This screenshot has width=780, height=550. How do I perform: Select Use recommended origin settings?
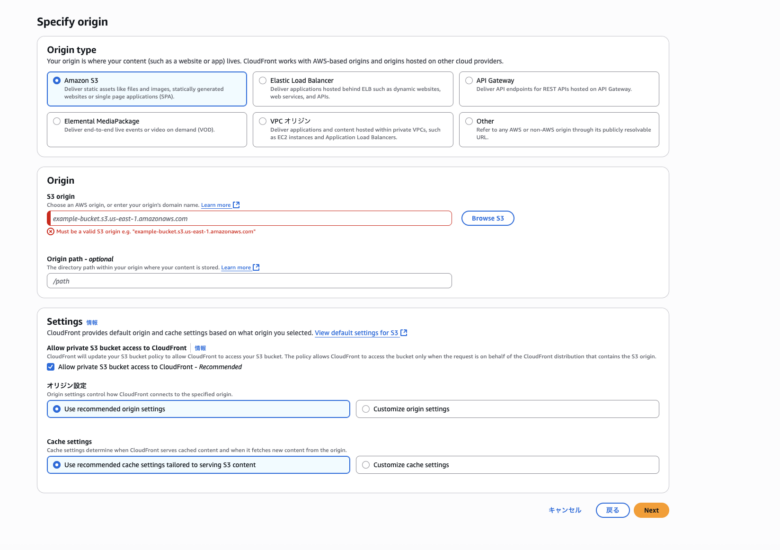[x=57, y=409]
